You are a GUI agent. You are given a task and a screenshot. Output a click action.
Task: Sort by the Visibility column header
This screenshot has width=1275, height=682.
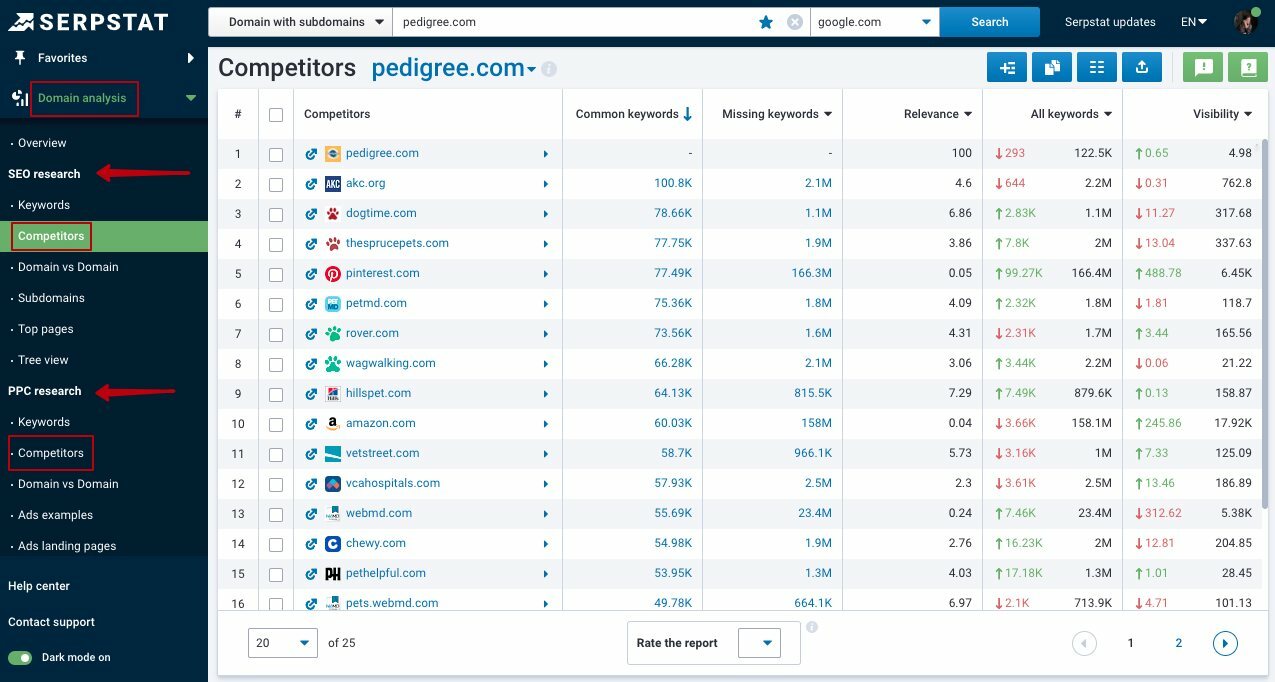coord(1222,114)
